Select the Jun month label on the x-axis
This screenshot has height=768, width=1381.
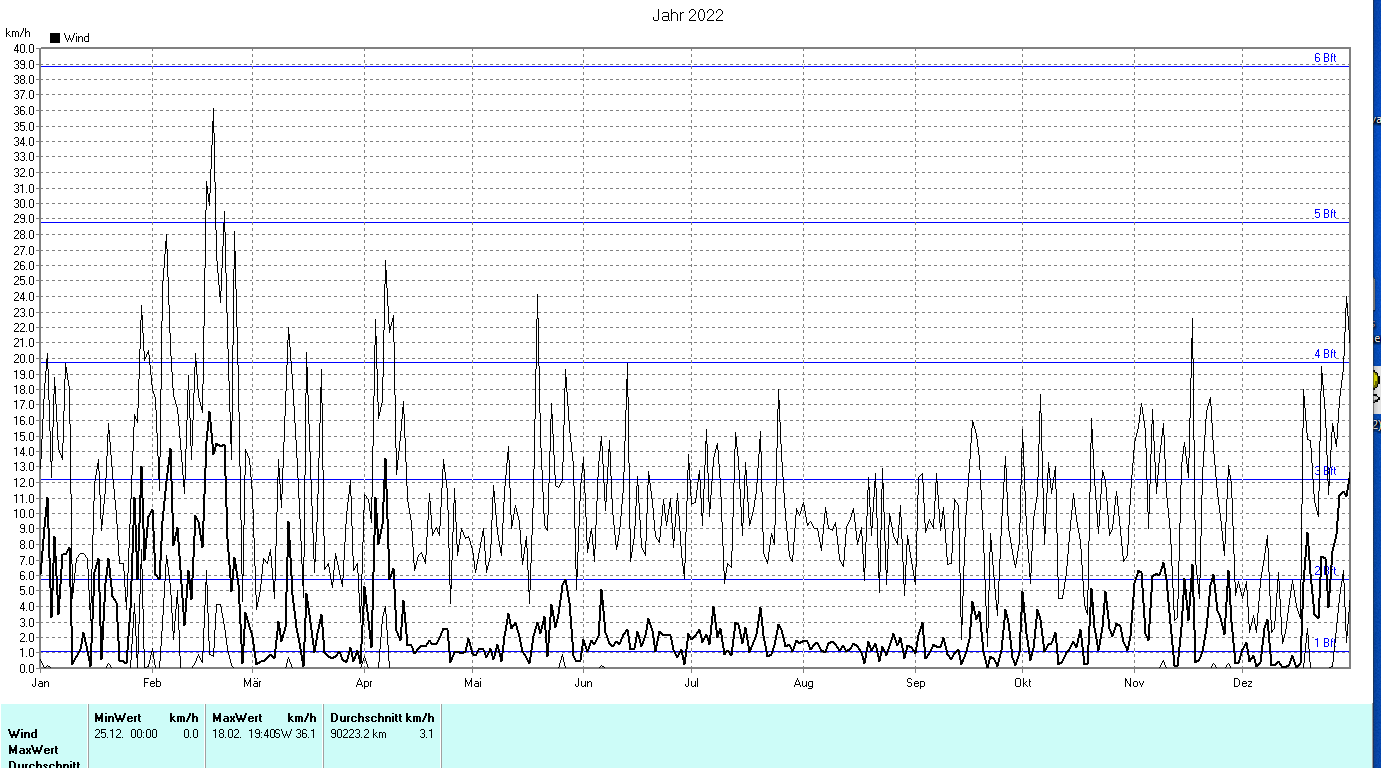(x=583, y=683)
